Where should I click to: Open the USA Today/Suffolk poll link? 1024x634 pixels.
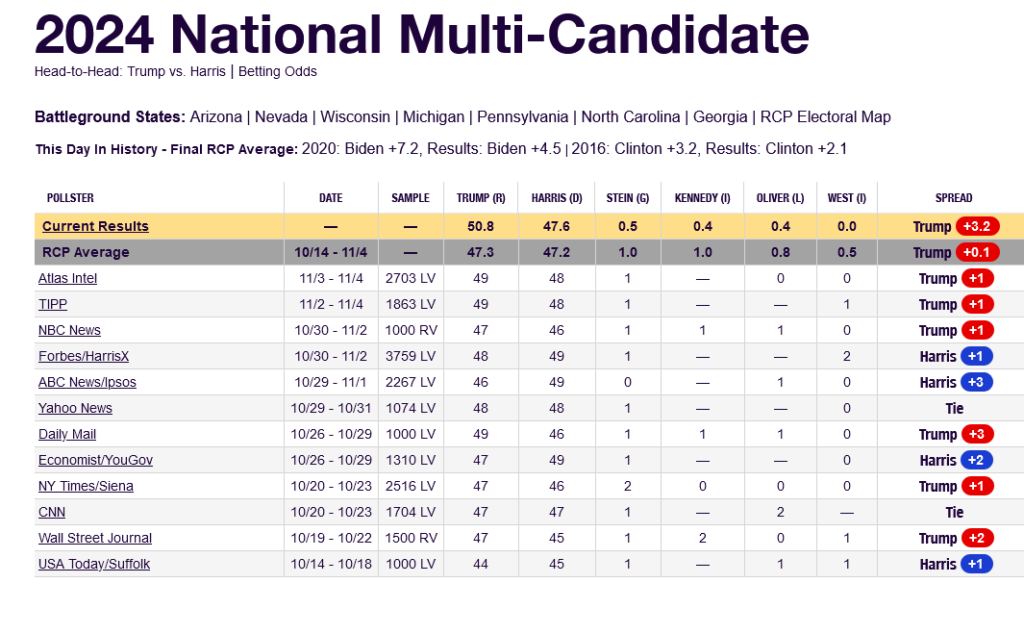click(94, 564)
